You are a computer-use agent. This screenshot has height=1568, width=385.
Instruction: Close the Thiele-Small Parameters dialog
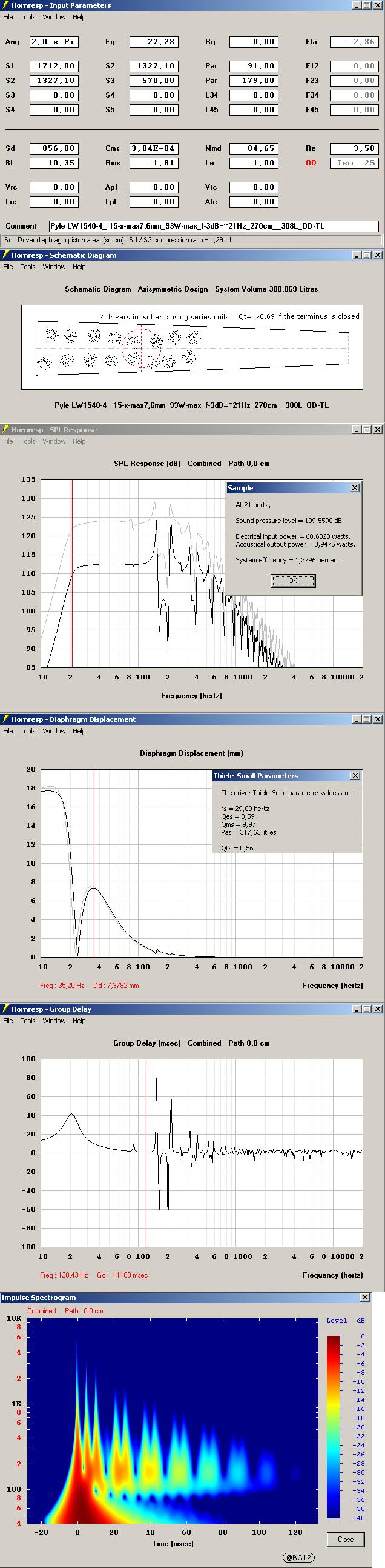355,776
